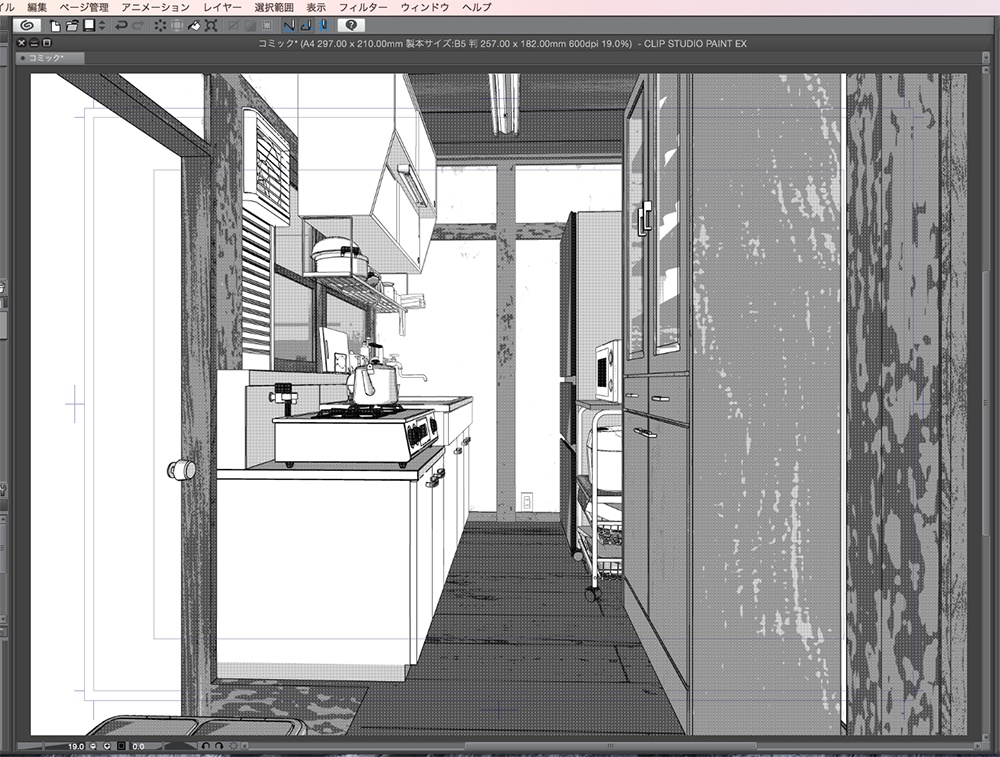Click the zoom out minus icon
Image resolution: width=1000 pixels, height=757 pixels.
pyautogui.click(x=93, y=746)
